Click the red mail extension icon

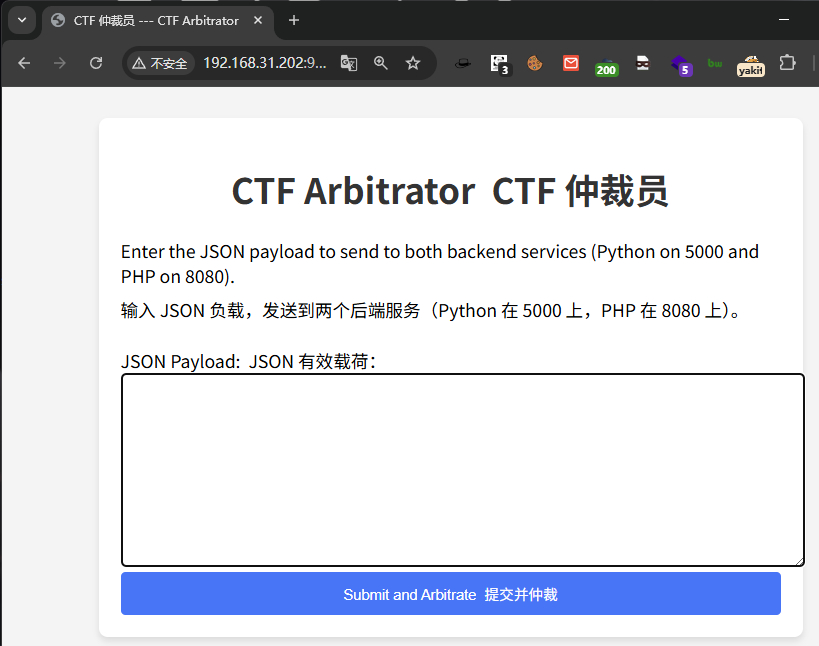point(571,63)
